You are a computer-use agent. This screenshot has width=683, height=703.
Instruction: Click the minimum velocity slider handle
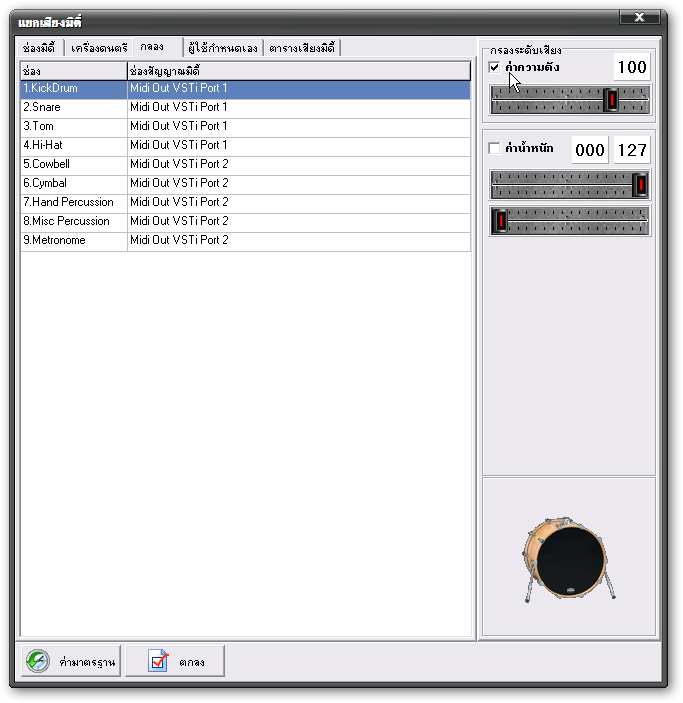click(500, 221)
